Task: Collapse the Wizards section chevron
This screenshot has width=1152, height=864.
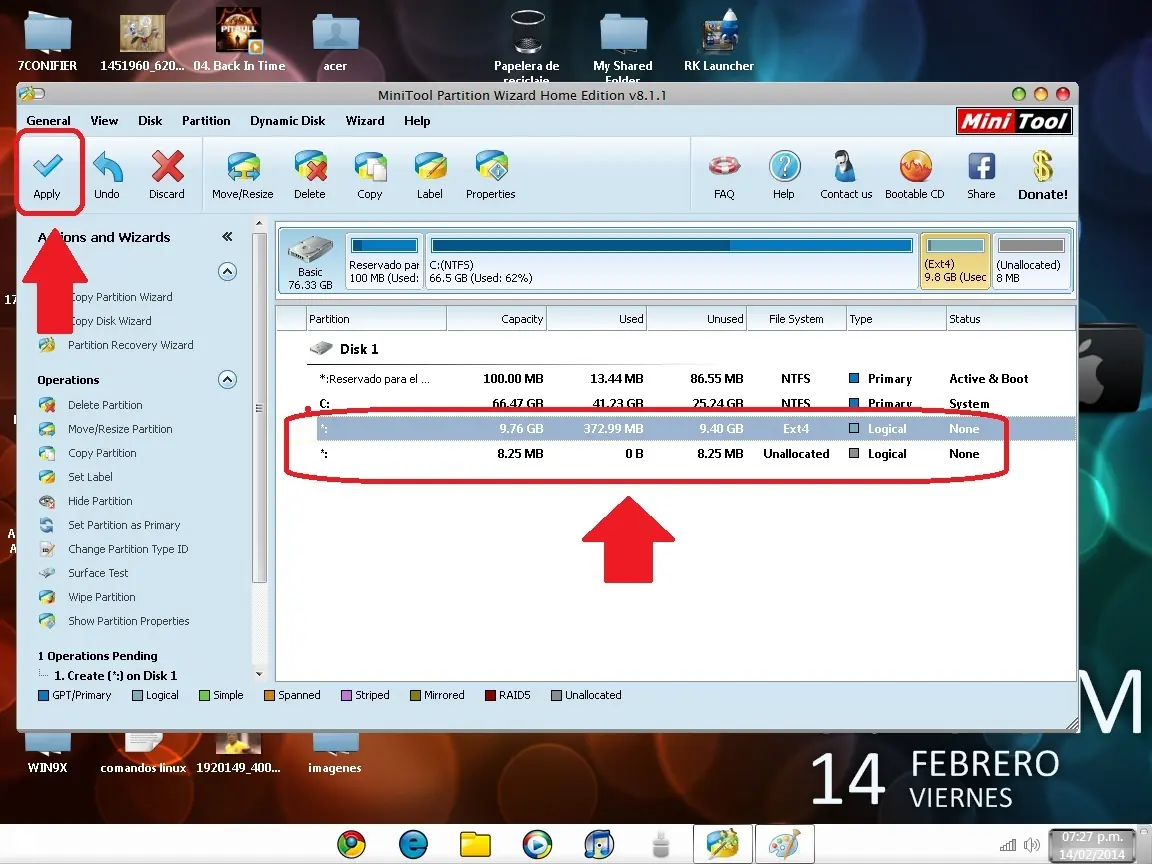Action: tap(228, 272)
